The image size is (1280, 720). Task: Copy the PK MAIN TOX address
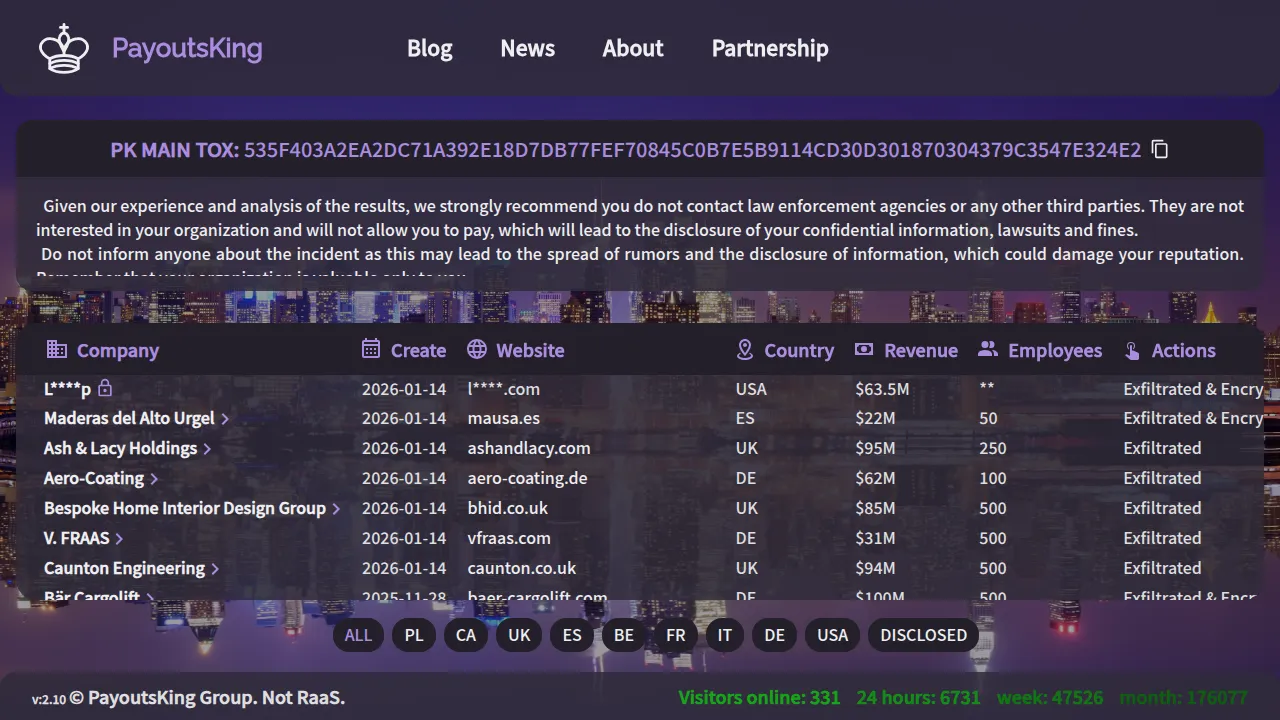1160,150
